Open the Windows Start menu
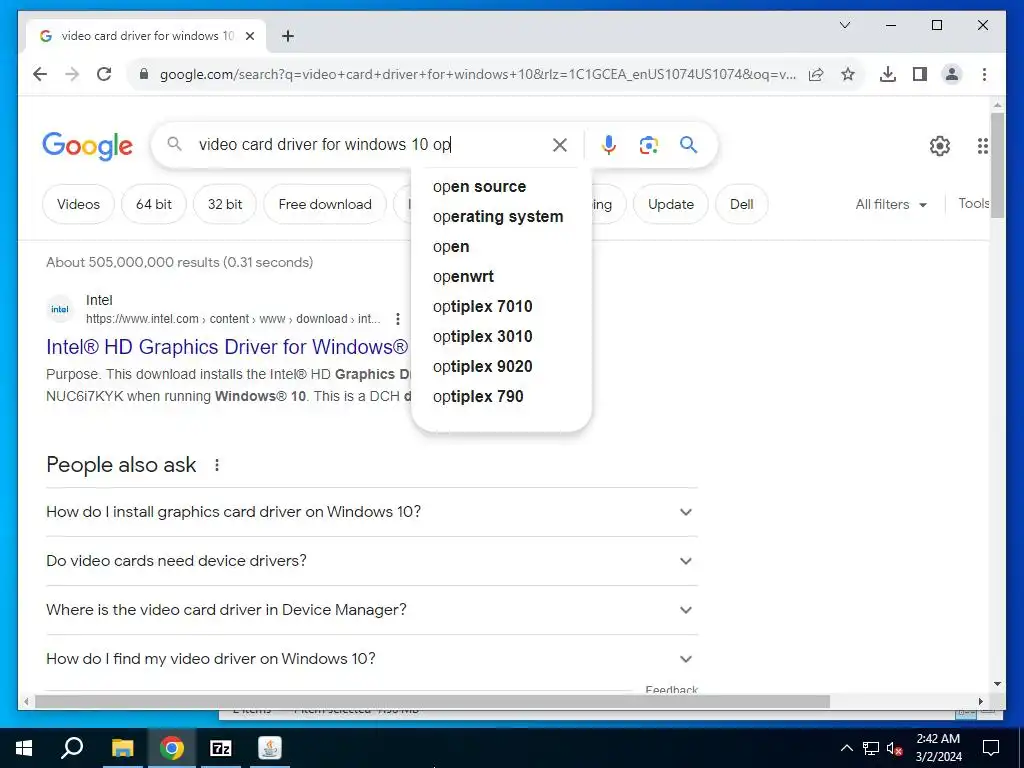The height and width of the screenshot is (768, 1024). click(x=24, y=748)
